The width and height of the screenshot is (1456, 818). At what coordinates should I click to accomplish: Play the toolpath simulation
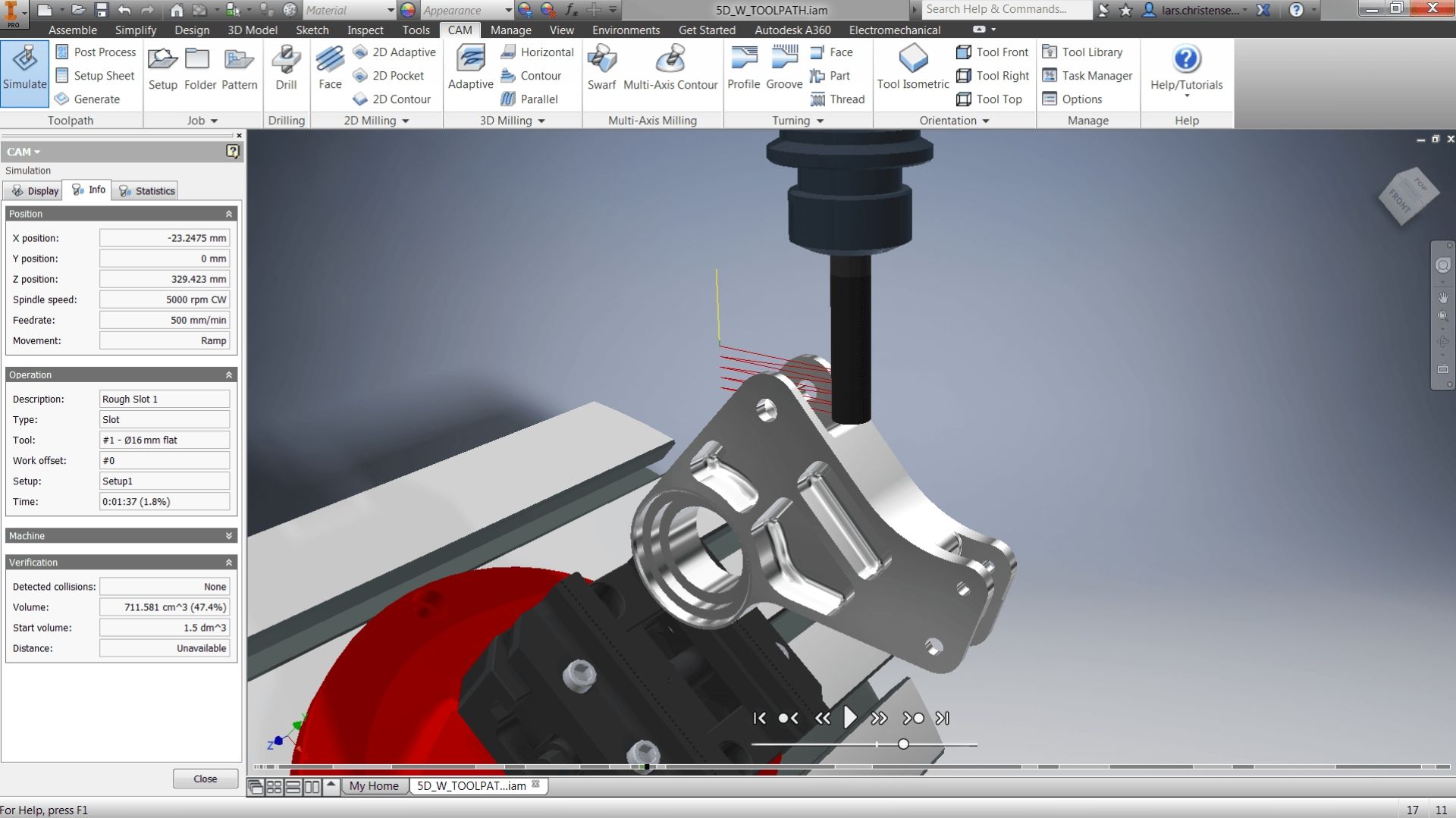[x=850, y=718]
